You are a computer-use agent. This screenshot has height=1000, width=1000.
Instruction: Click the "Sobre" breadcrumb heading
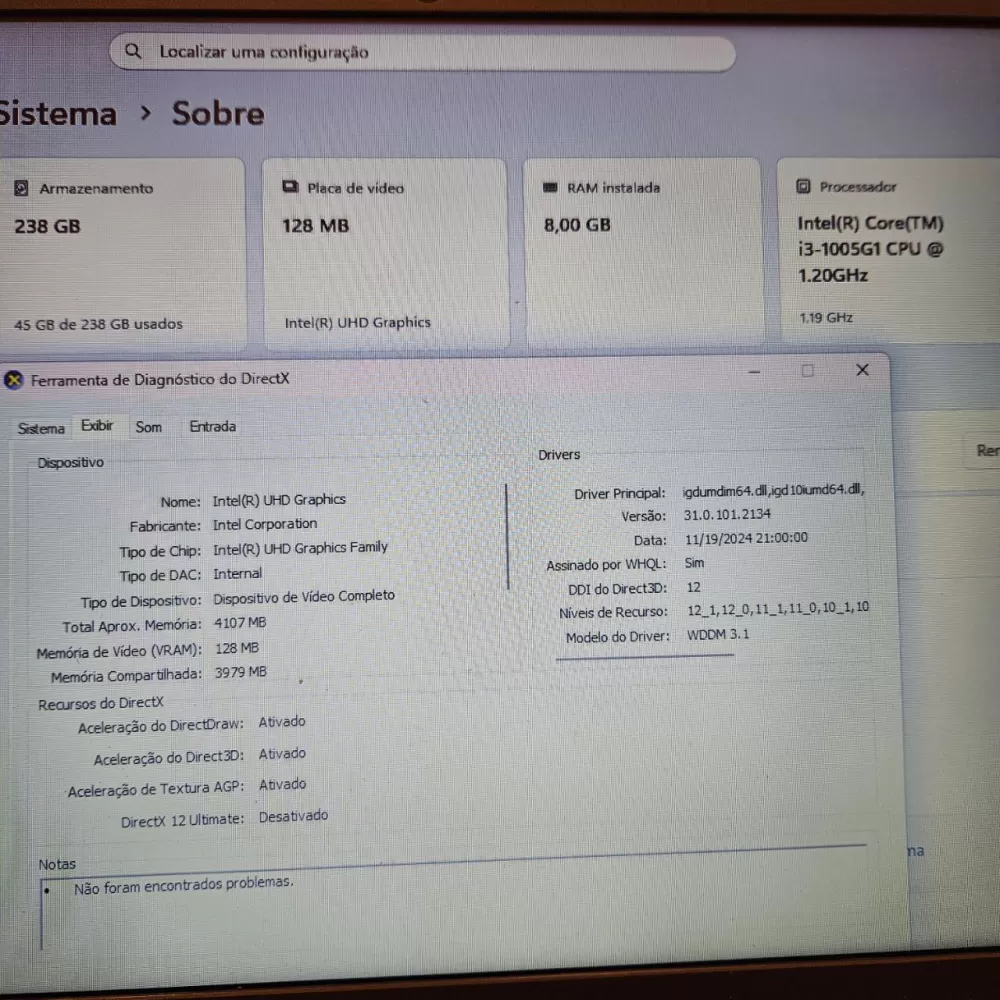coord(218,114)
